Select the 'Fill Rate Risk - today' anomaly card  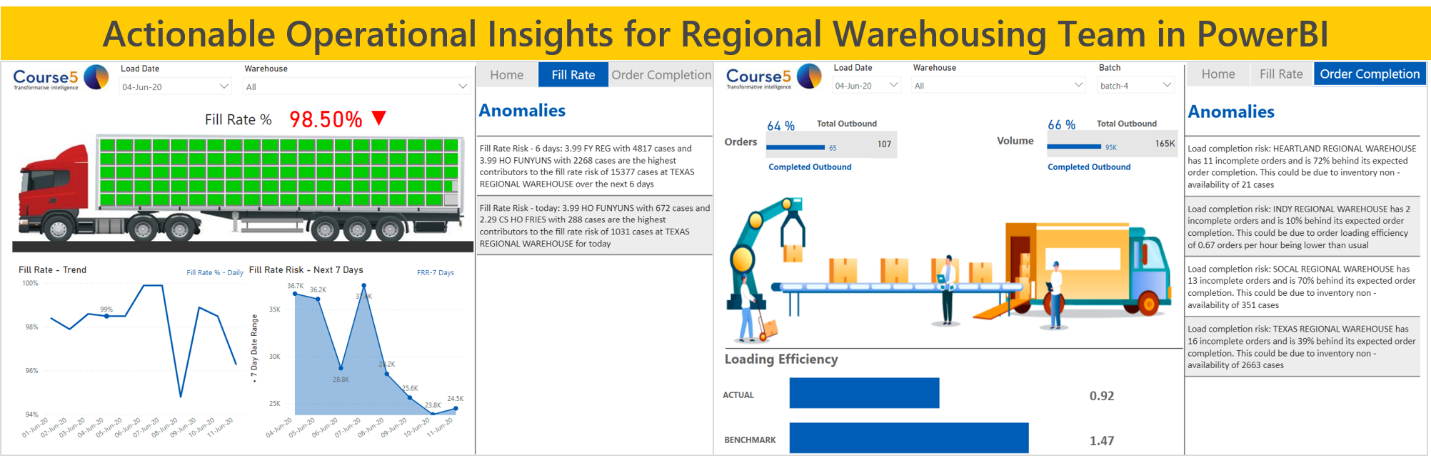595,225
